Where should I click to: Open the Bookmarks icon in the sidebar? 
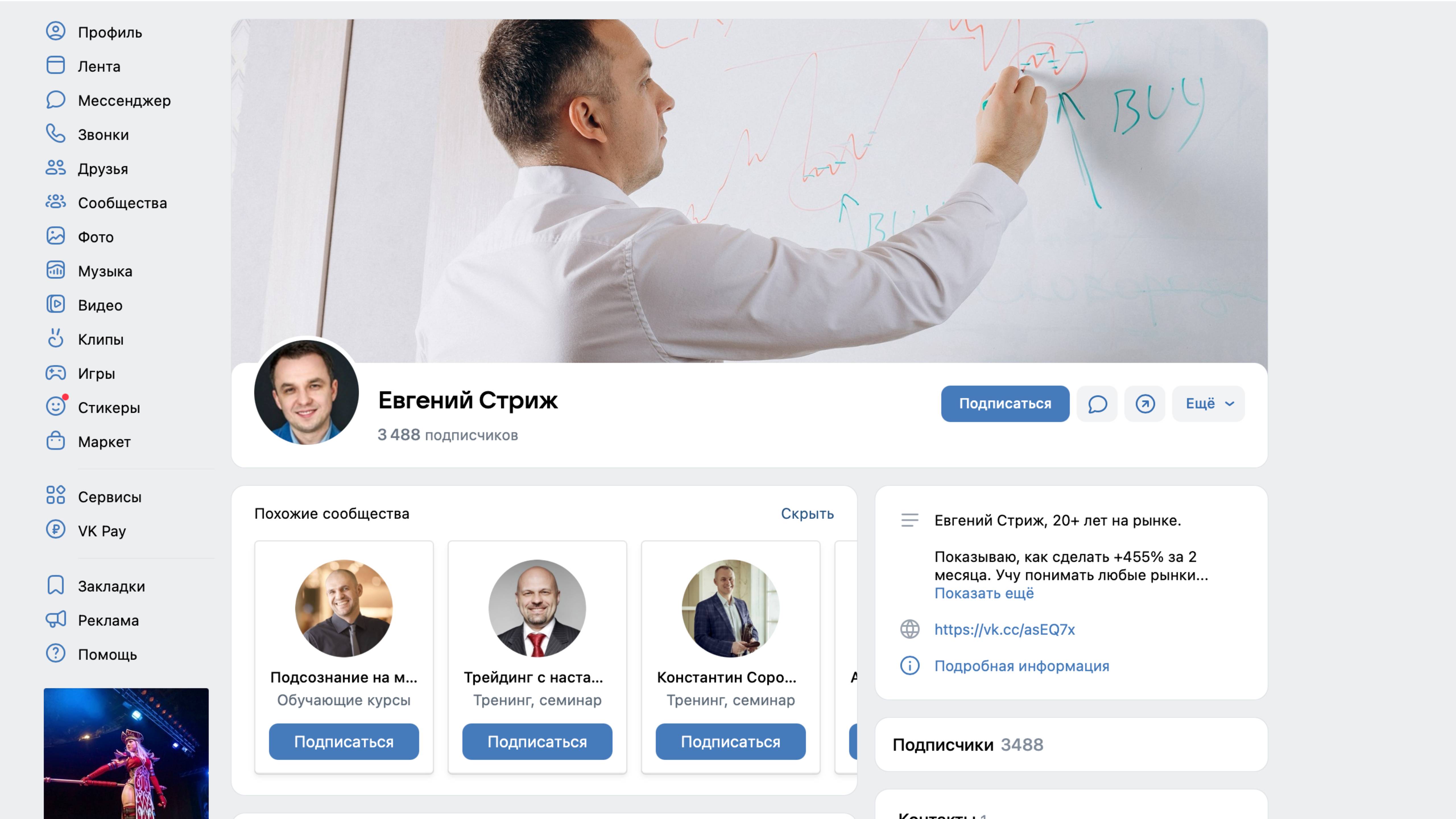(x=55, y=586)
